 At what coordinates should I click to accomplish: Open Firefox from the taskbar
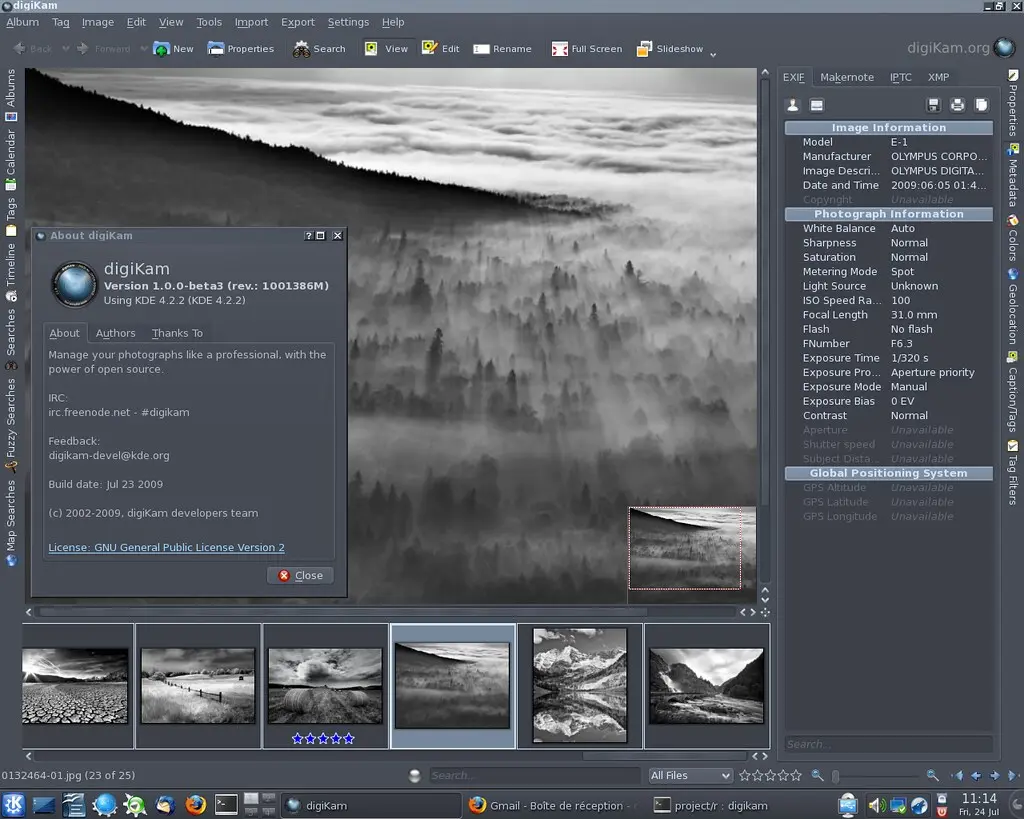tap(196, 804)
